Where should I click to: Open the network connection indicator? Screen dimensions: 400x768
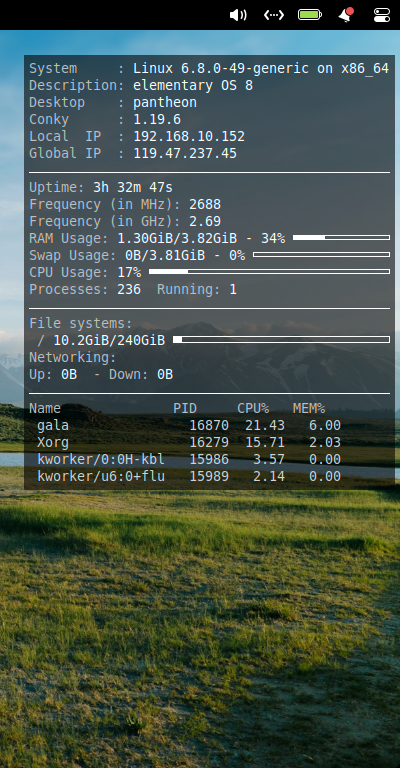point(274,15)
